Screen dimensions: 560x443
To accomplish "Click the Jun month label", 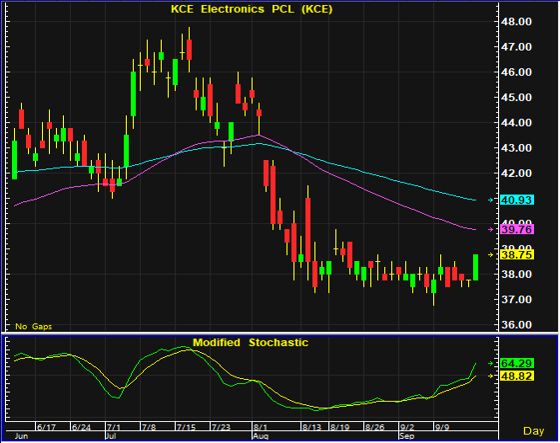I will [21, 436].
